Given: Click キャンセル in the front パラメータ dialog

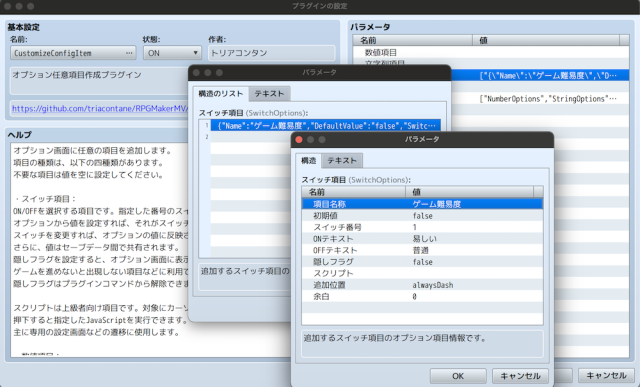Looking at the screenshot, I should (520, 376).
